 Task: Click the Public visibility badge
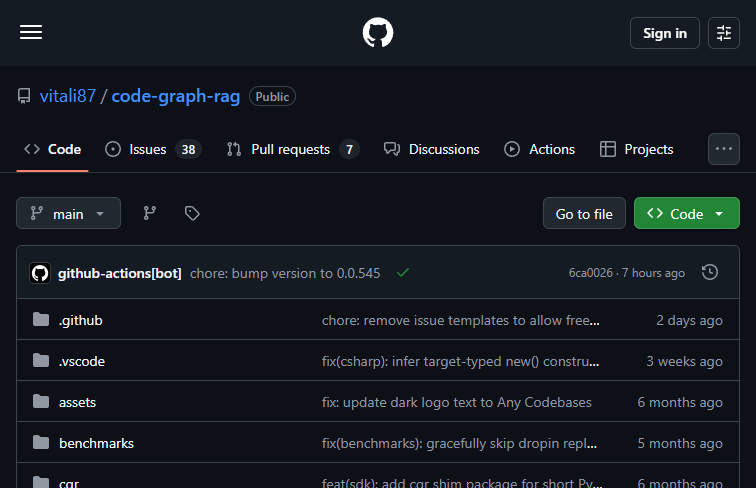coord(272,96)
